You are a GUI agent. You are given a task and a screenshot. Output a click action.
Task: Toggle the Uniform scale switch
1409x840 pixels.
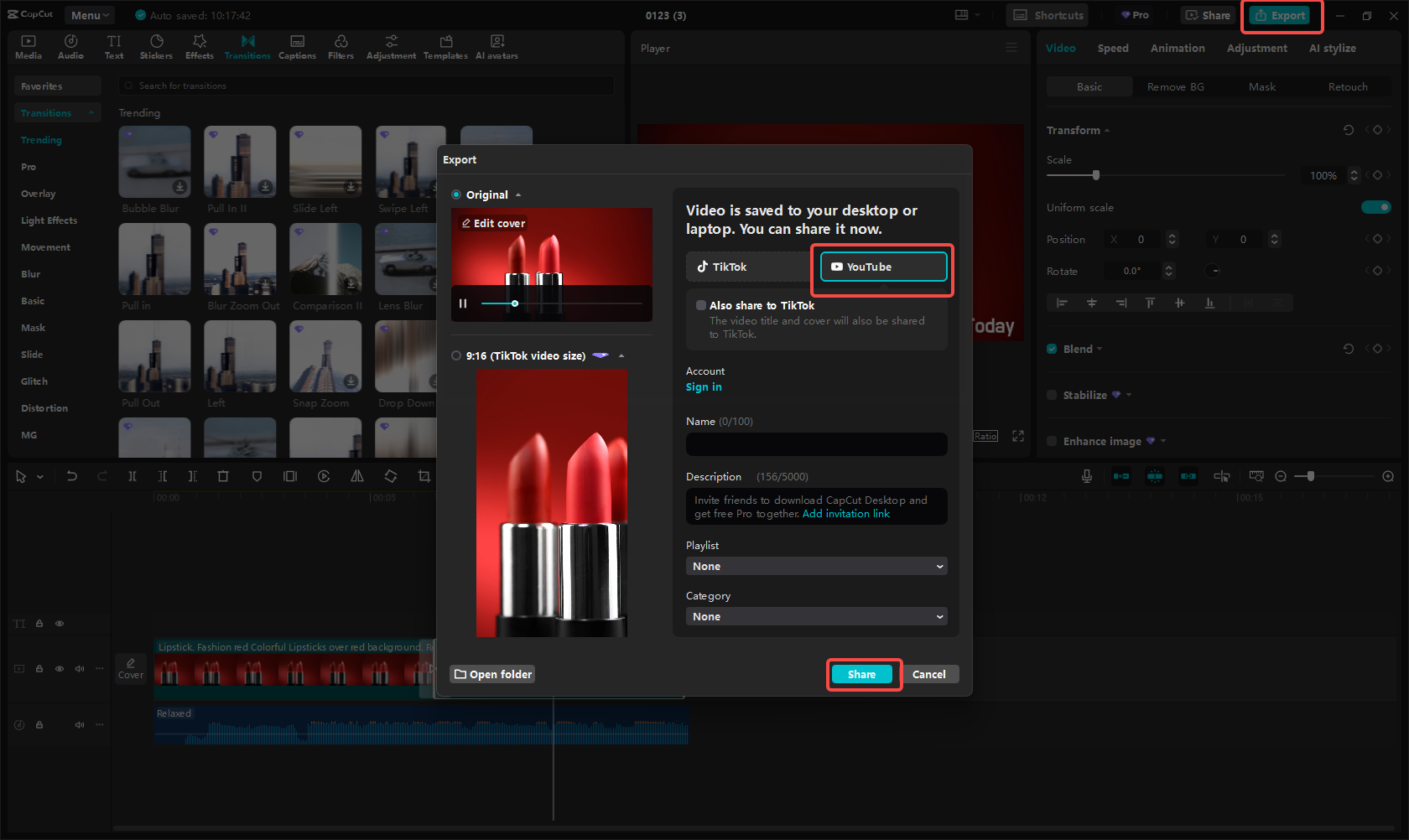(x=1375, y=207)
